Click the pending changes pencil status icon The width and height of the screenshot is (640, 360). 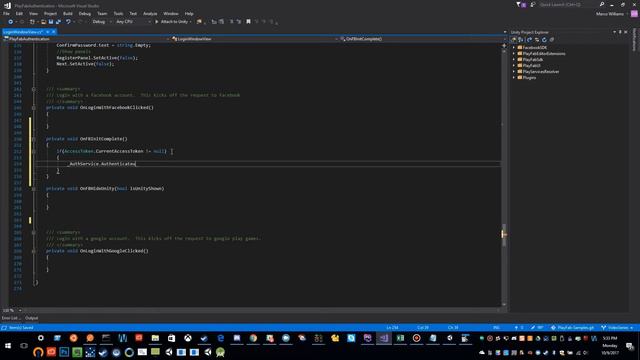click(x=537, y=328)
